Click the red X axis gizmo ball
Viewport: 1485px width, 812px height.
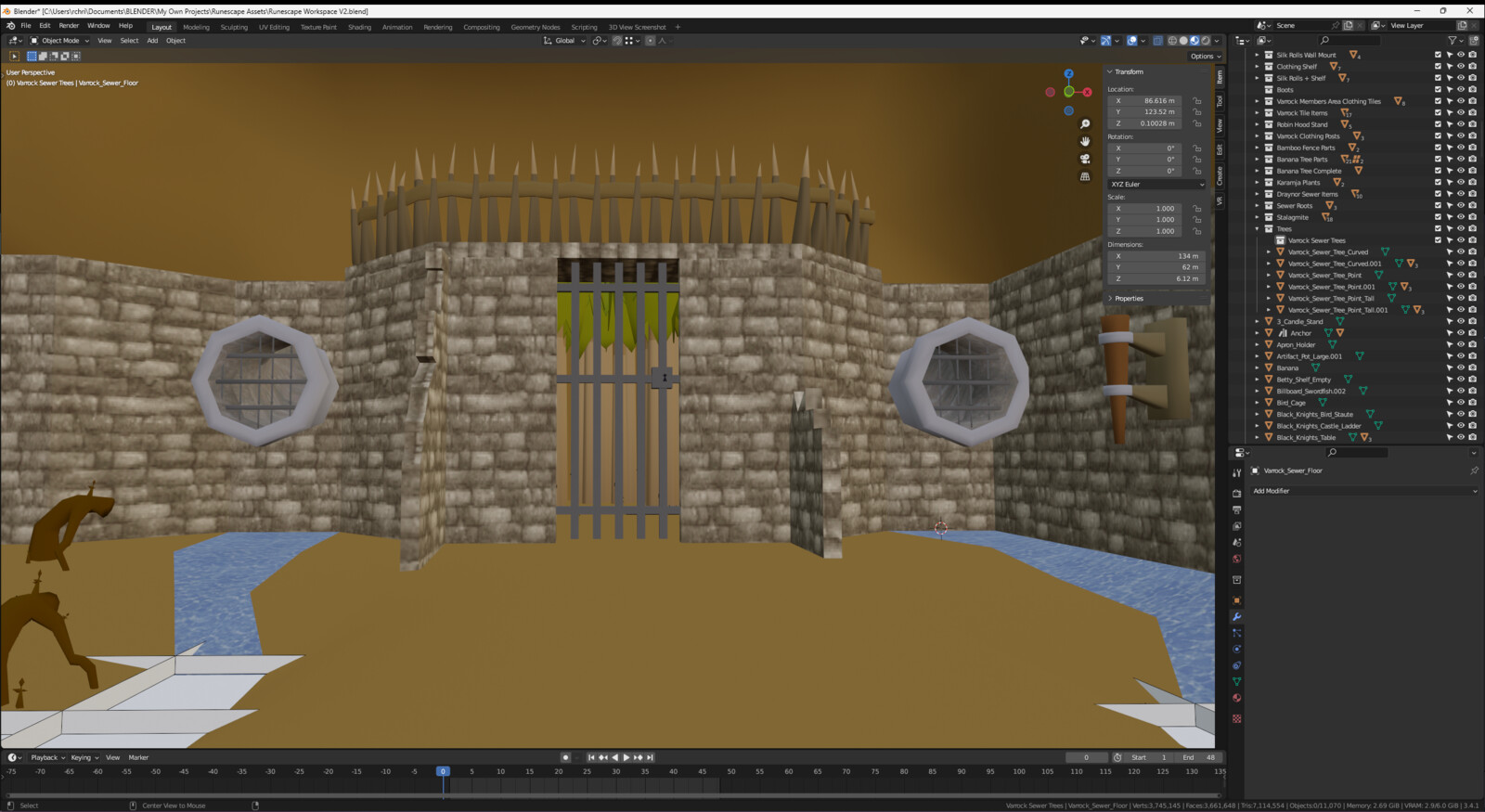pyautogui.click(x=1088, y=92)
